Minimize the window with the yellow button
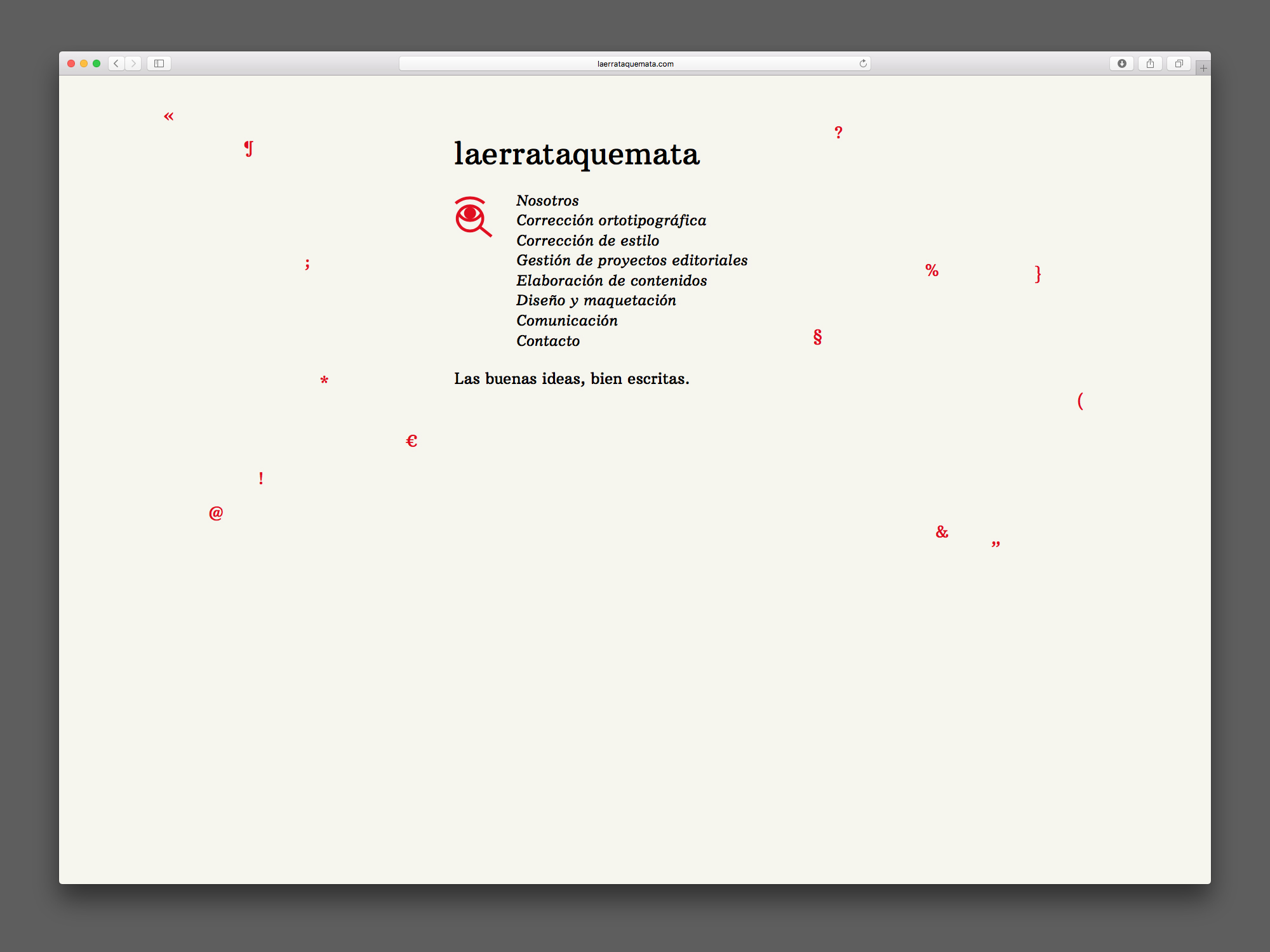This screenshot has width=1270, height=952. [84, 63]
